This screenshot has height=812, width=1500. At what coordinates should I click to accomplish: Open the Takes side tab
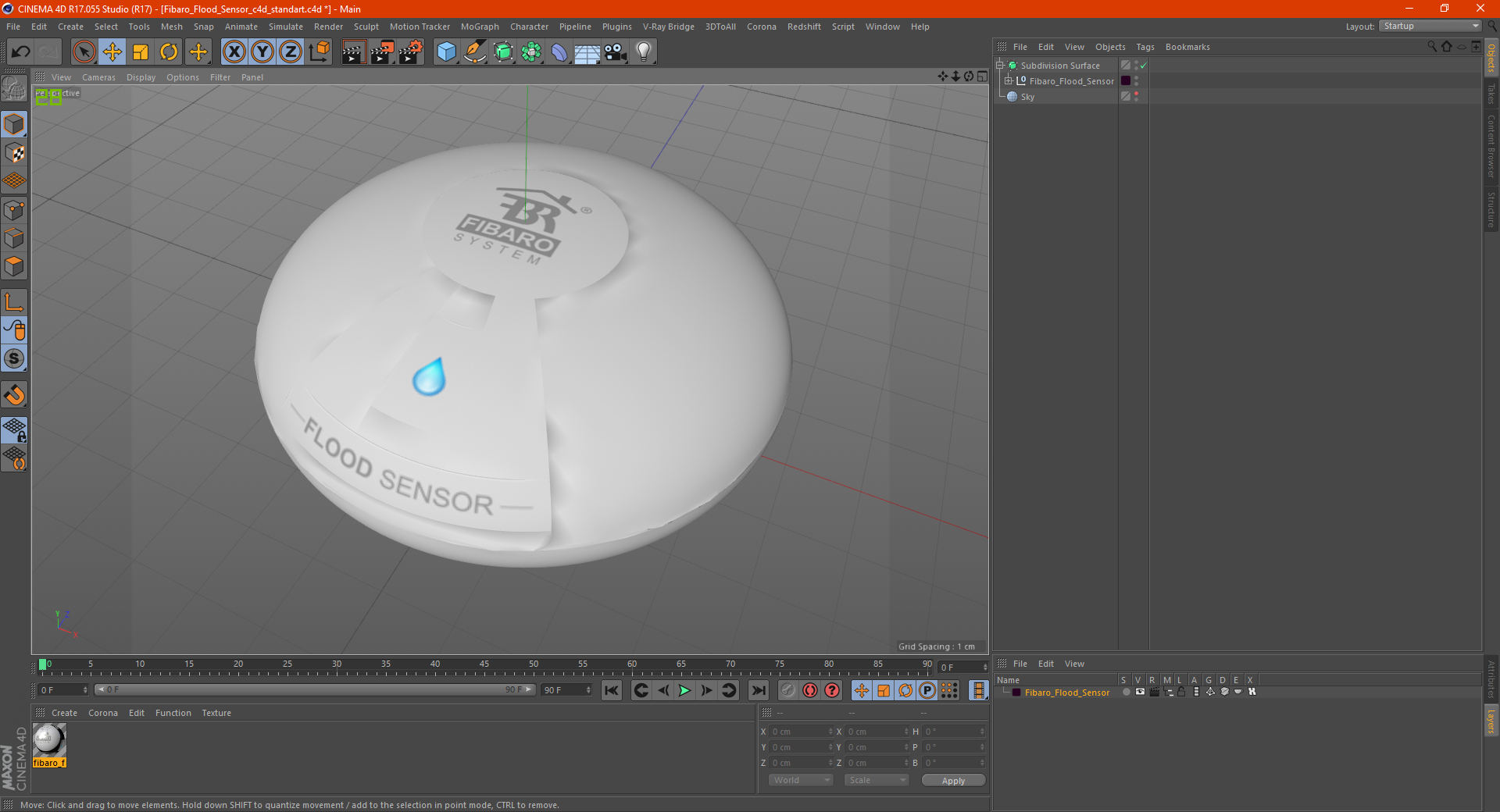(x=1491, y=94)
